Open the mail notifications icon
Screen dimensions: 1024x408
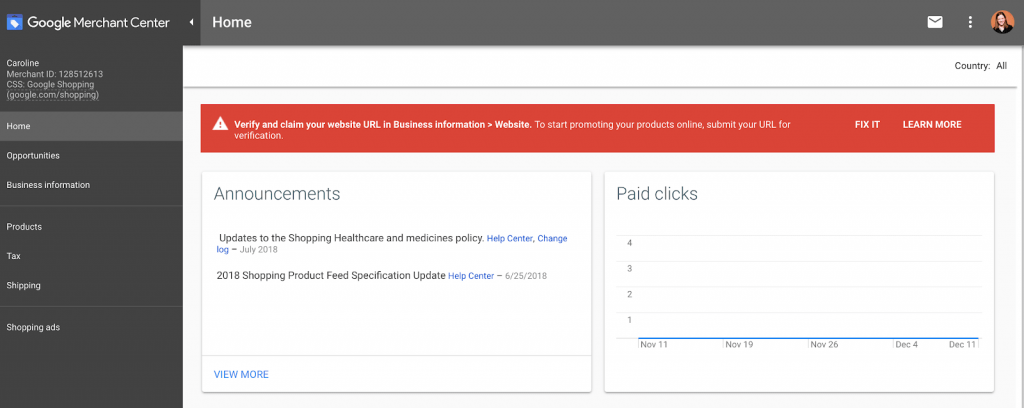pyautogui.click(x=935, y=22)
